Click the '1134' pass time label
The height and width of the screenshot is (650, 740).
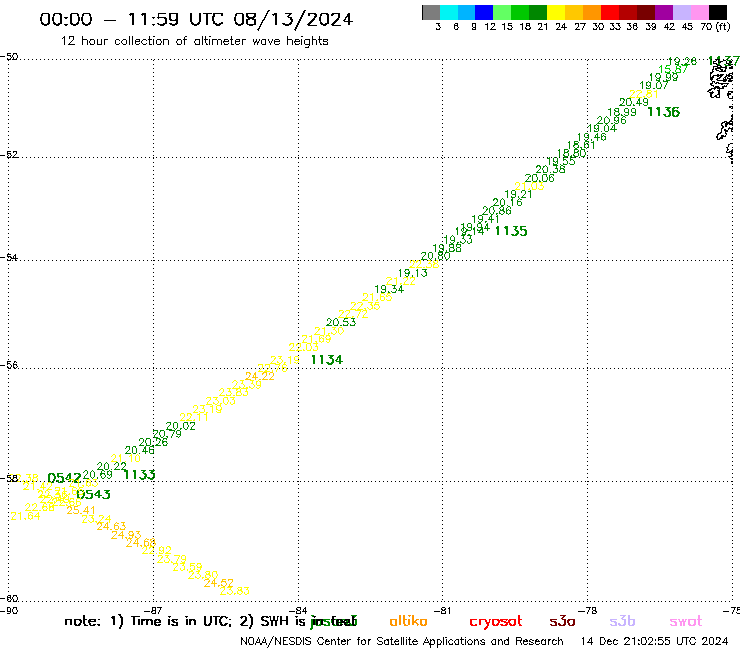tap(327, 360)
